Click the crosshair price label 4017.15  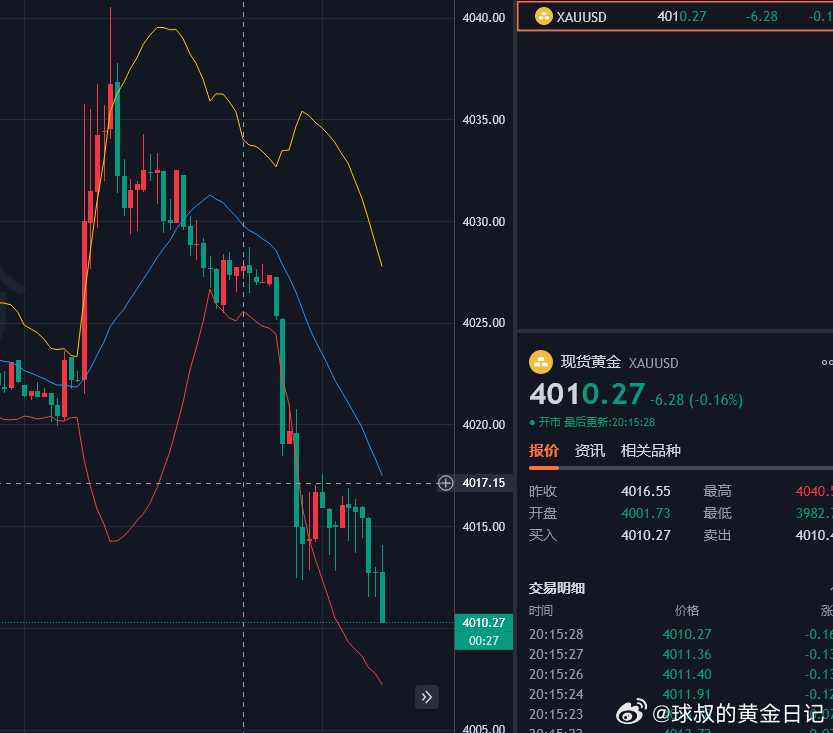coord(483,483)
